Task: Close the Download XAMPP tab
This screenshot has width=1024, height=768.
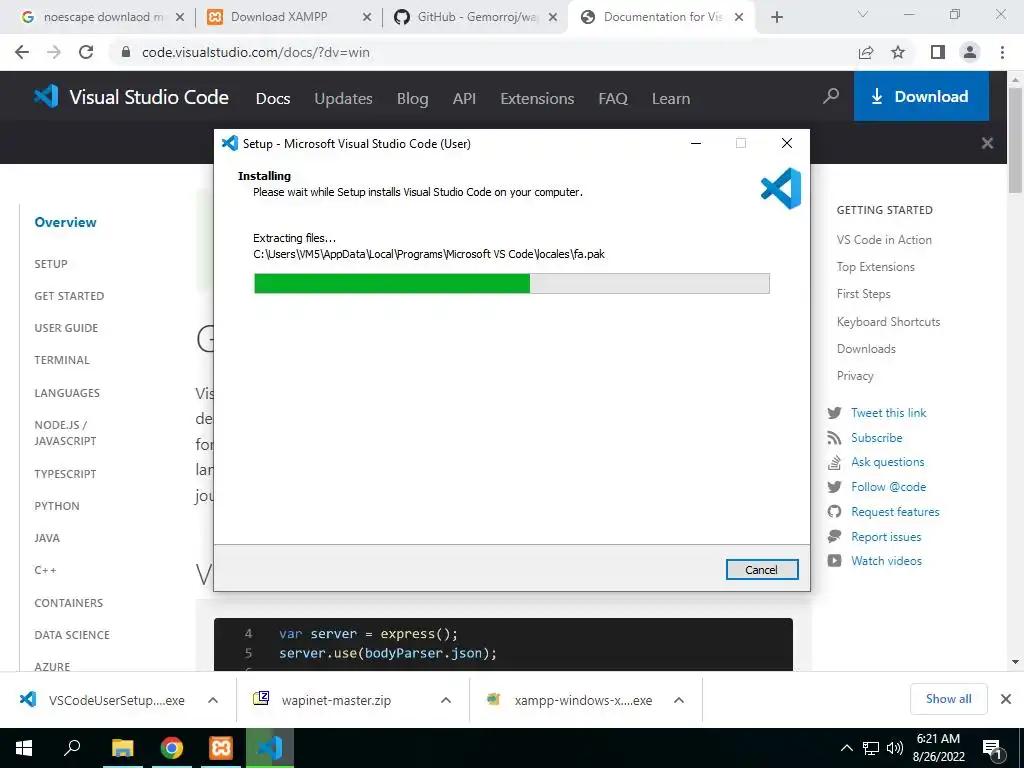Action: point(366,17)
